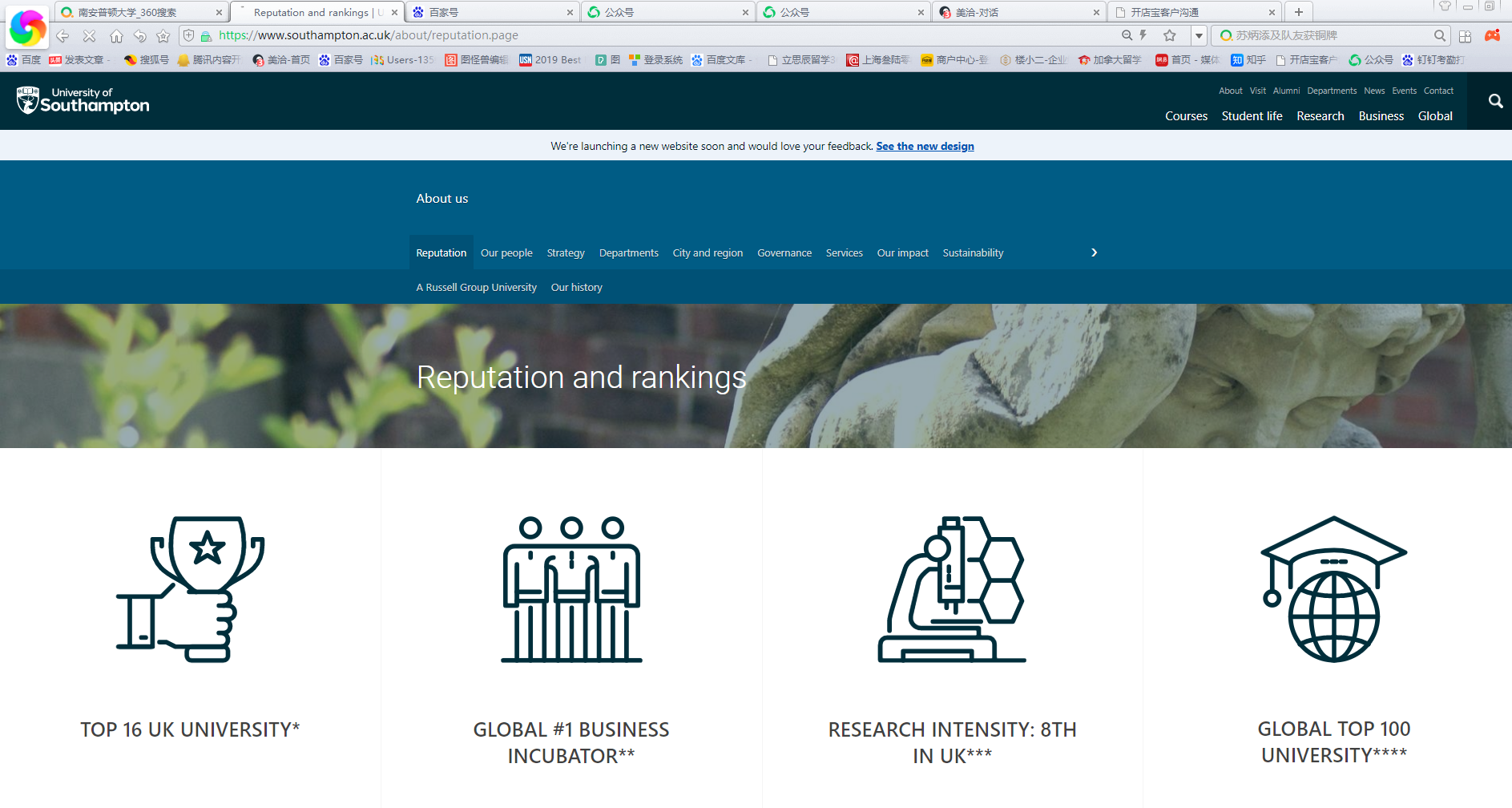1512x808 pixels.
Task: Go to the browser home page icon
Action: (x=116, y=36)
